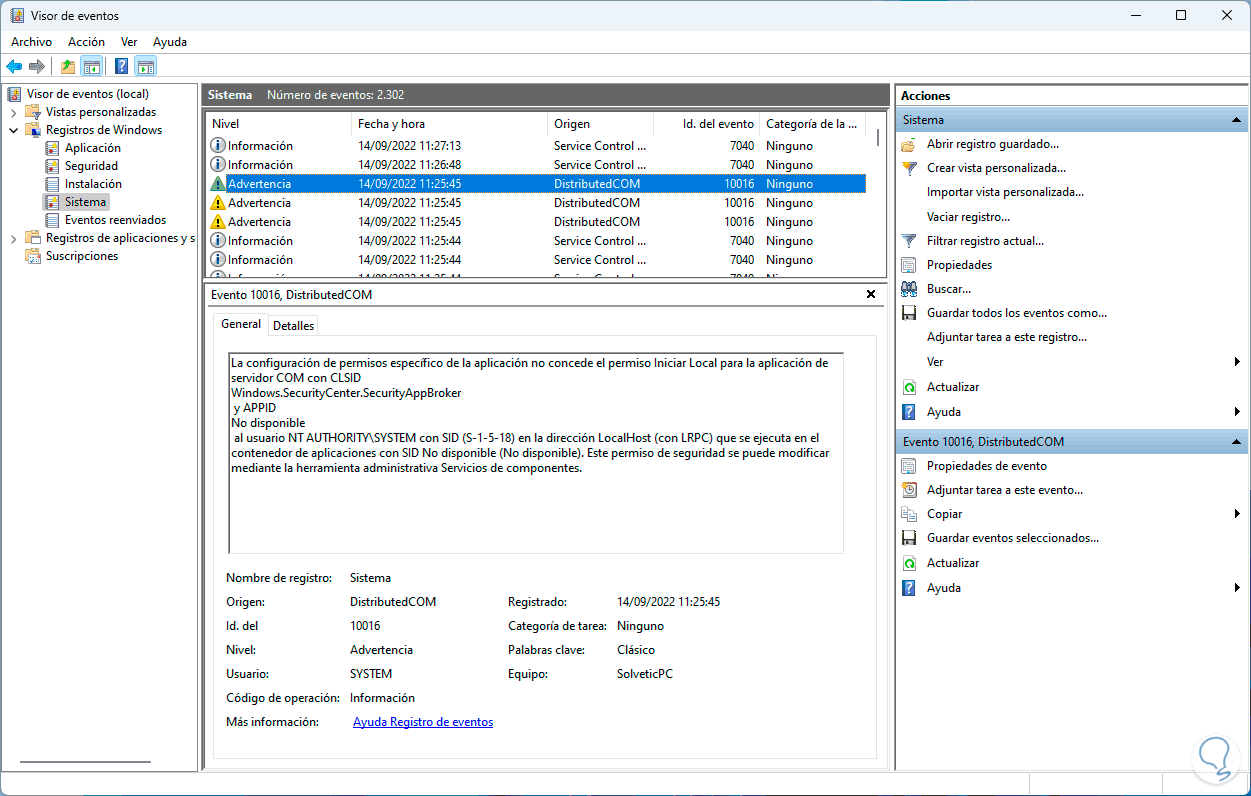Collapse the 'Sistema' section in Acciones panel
The width and height of the screenshot is (1251, 796).
(1237, 120)
